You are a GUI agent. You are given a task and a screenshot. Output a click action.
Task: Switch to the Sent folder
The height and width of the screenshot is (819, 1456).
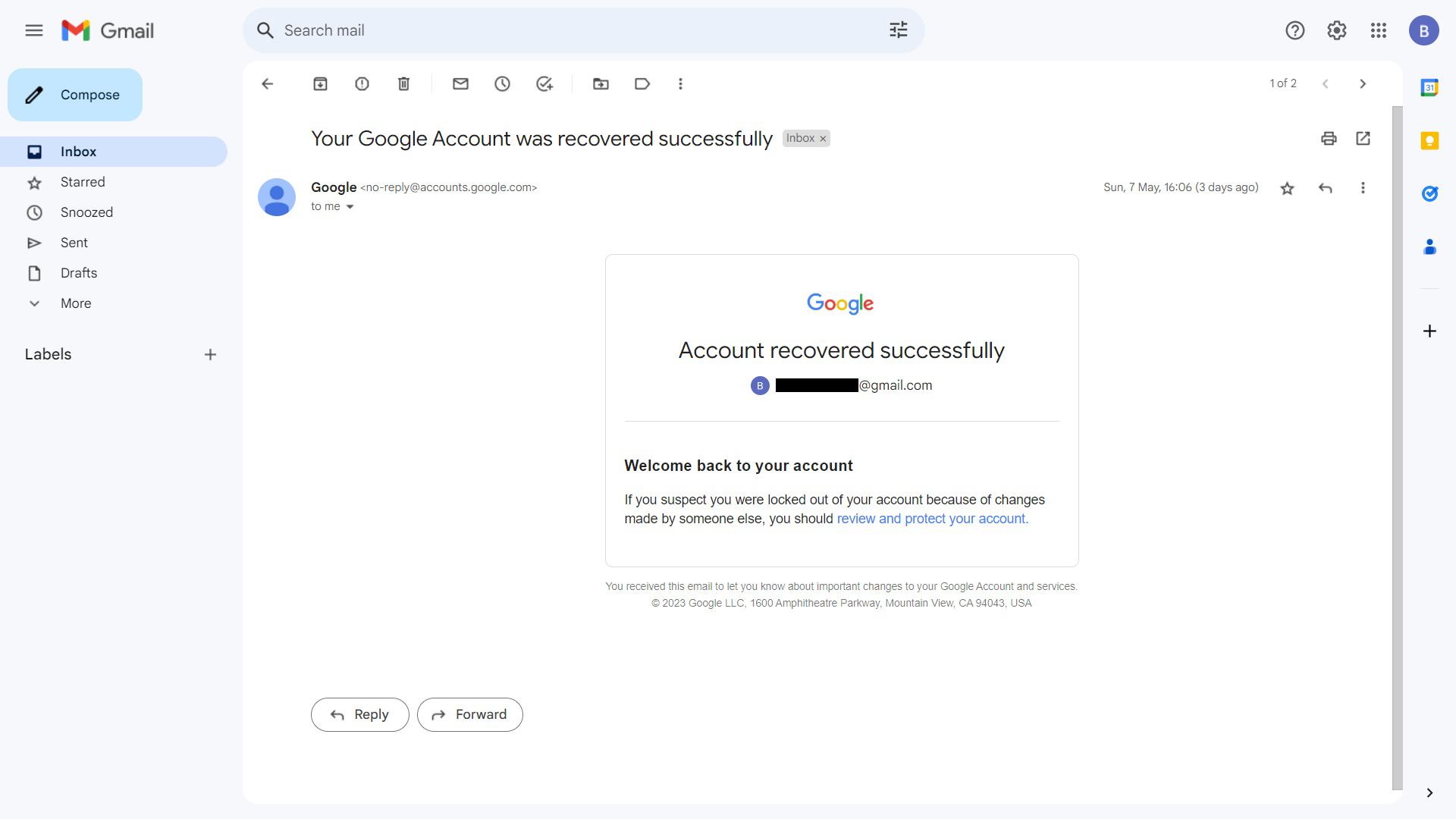pyautogui.click(x=74, y=242)
